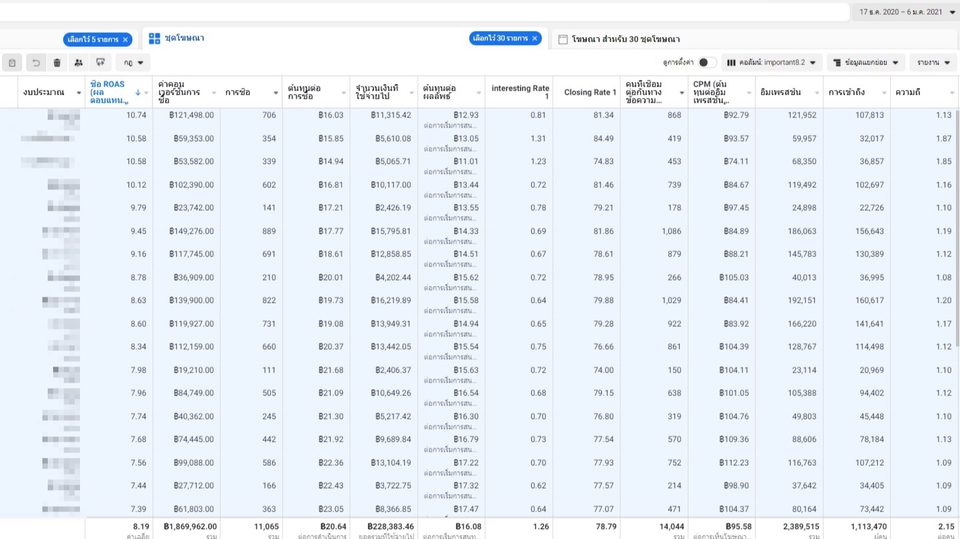
Task: Expand the 'อิมเพรสชั่น' column header arrow
Action: point(817,92)
